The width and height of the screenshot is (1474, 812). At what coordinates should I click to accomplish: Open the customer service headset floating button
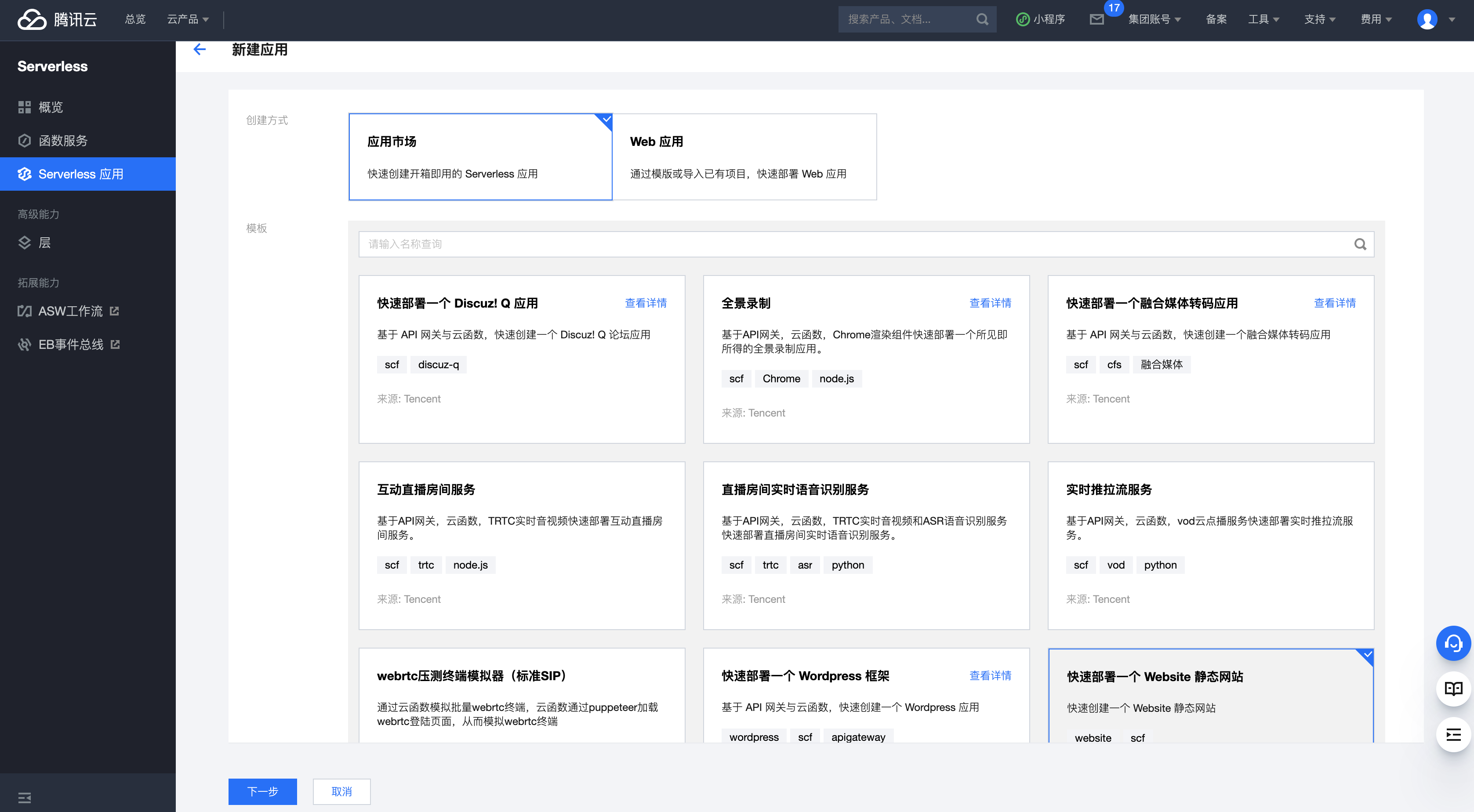point(1453,644)
